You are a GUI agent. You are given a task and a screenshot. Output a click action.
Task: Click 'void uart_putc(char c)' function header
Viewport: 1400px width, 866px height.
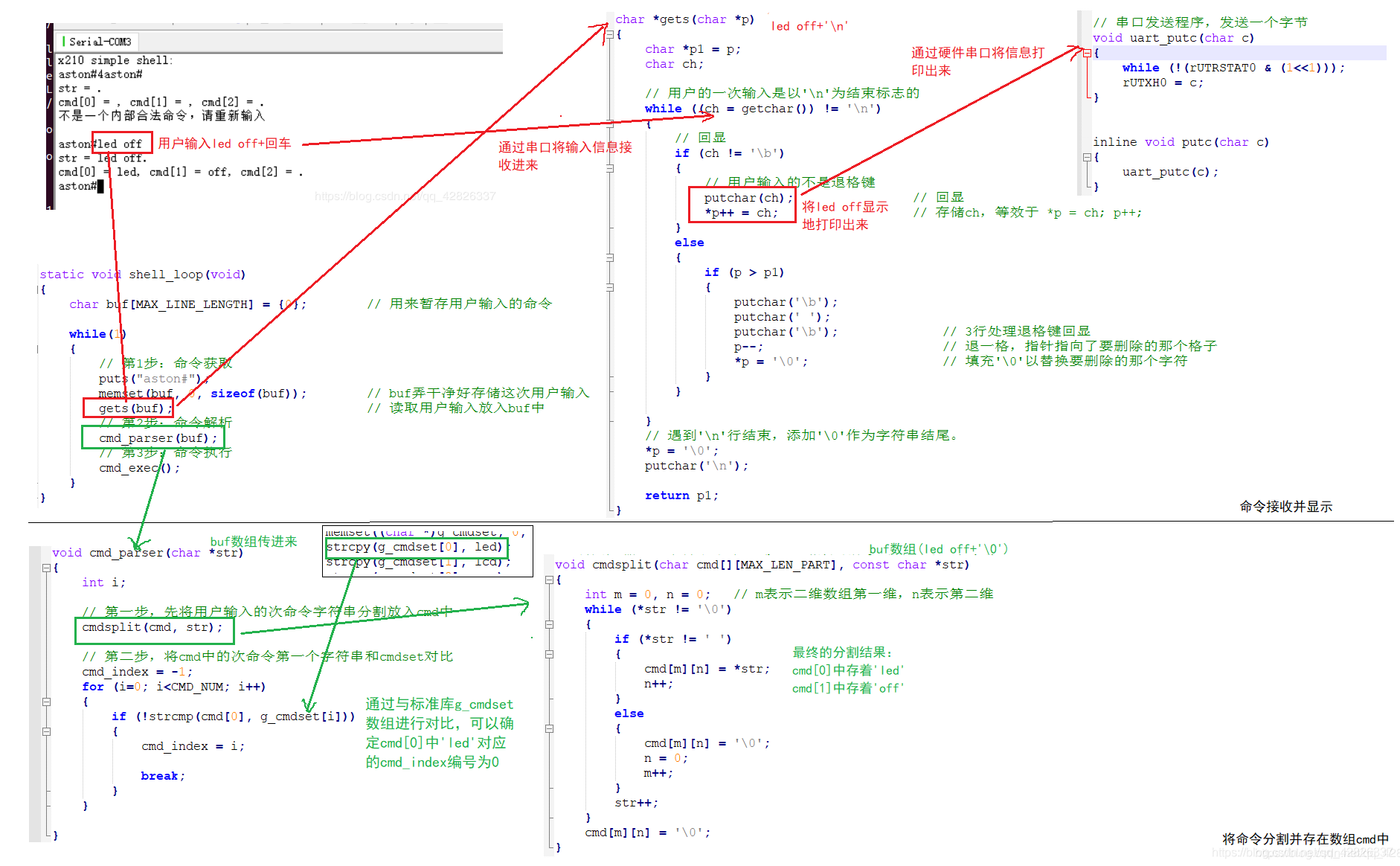[x=1174, y=38]
